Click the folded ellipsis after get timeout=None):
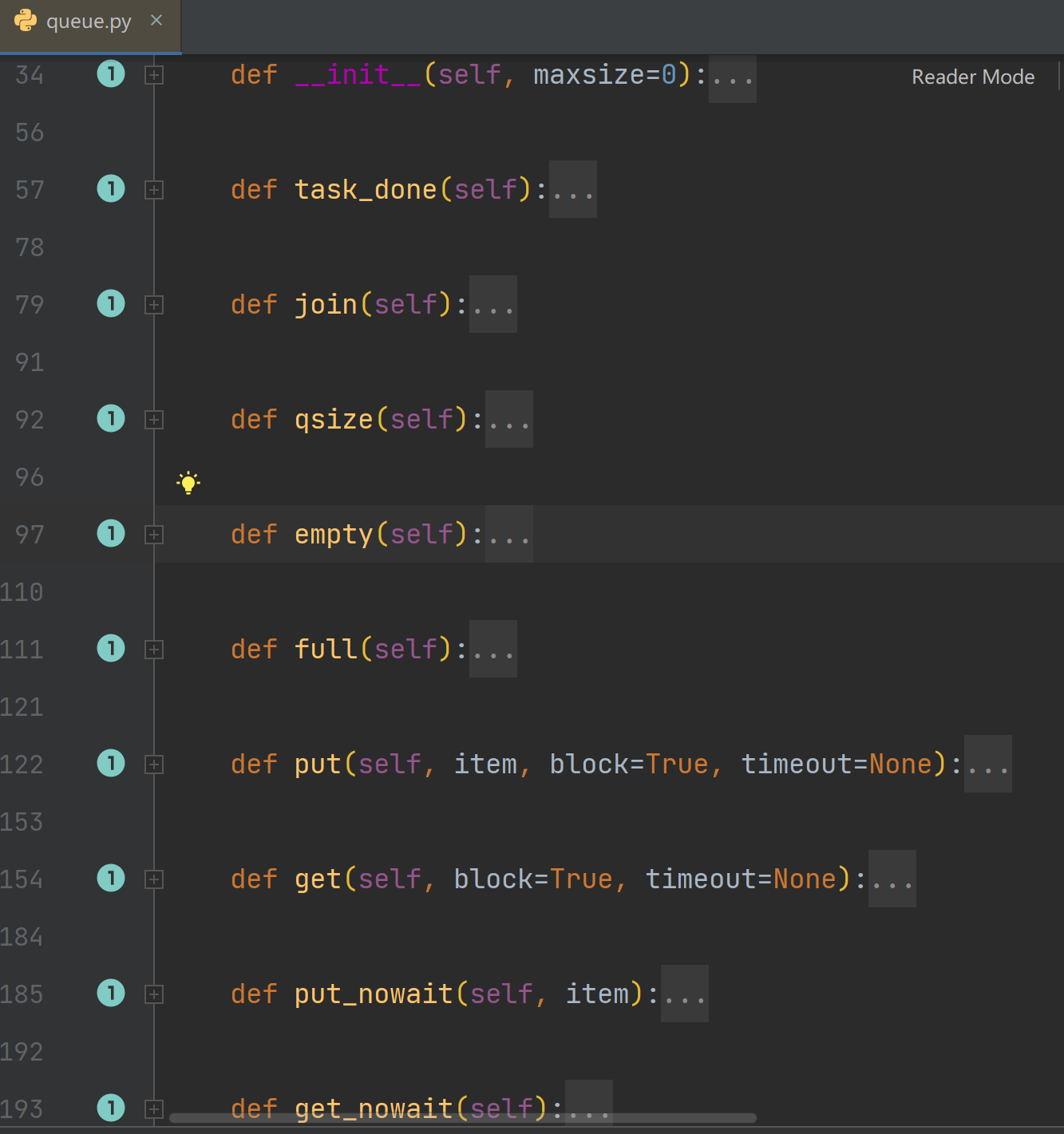The width and height of the screenshot is (1064, 1134). pyautogui.click(x=892, y=879)
